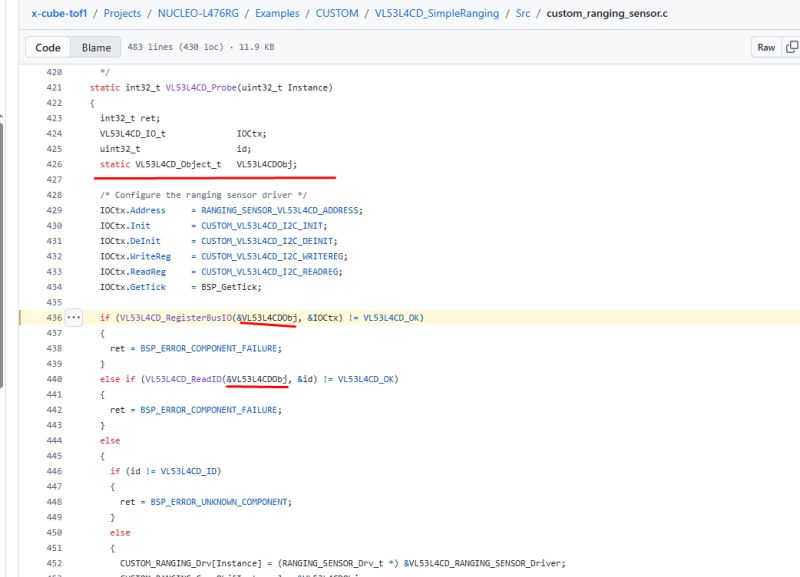Select line number 440
The width and height of the screenshot is (800, 577).
pos(53,380)
